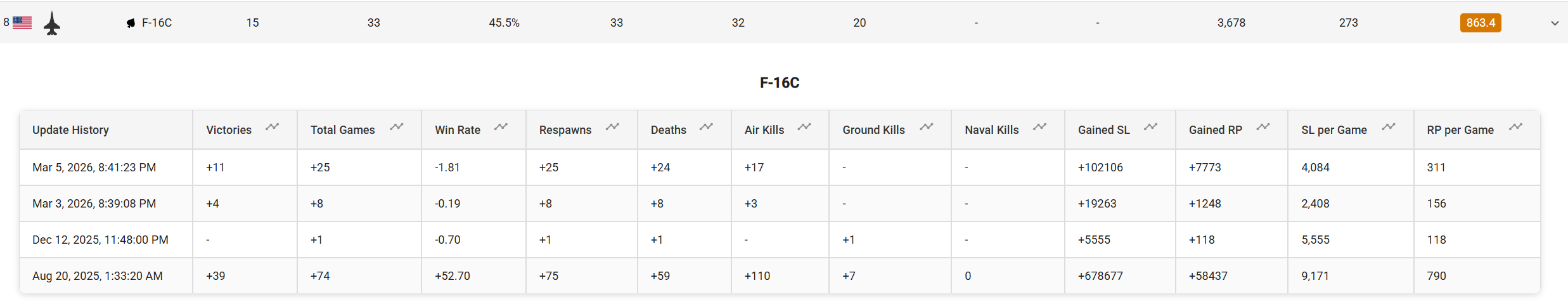Screen dimensions: 1568x304
Task: Show the Naval Kills trend icon
Action: [x=1039, y=127]
